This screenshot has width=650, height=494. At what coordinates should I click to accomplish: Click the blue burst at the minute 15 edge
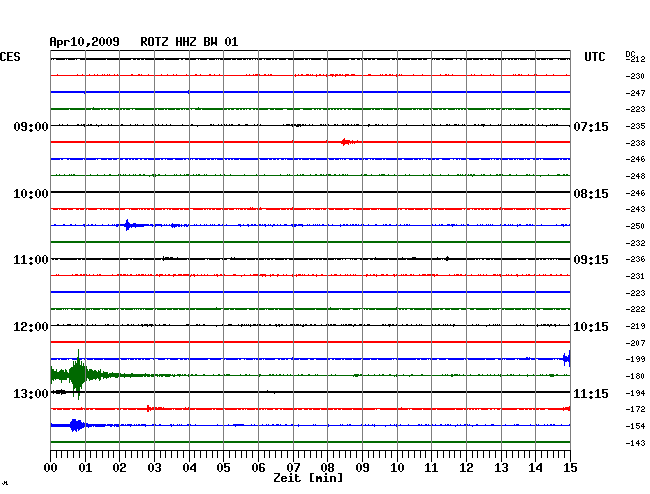pos(567,358)
